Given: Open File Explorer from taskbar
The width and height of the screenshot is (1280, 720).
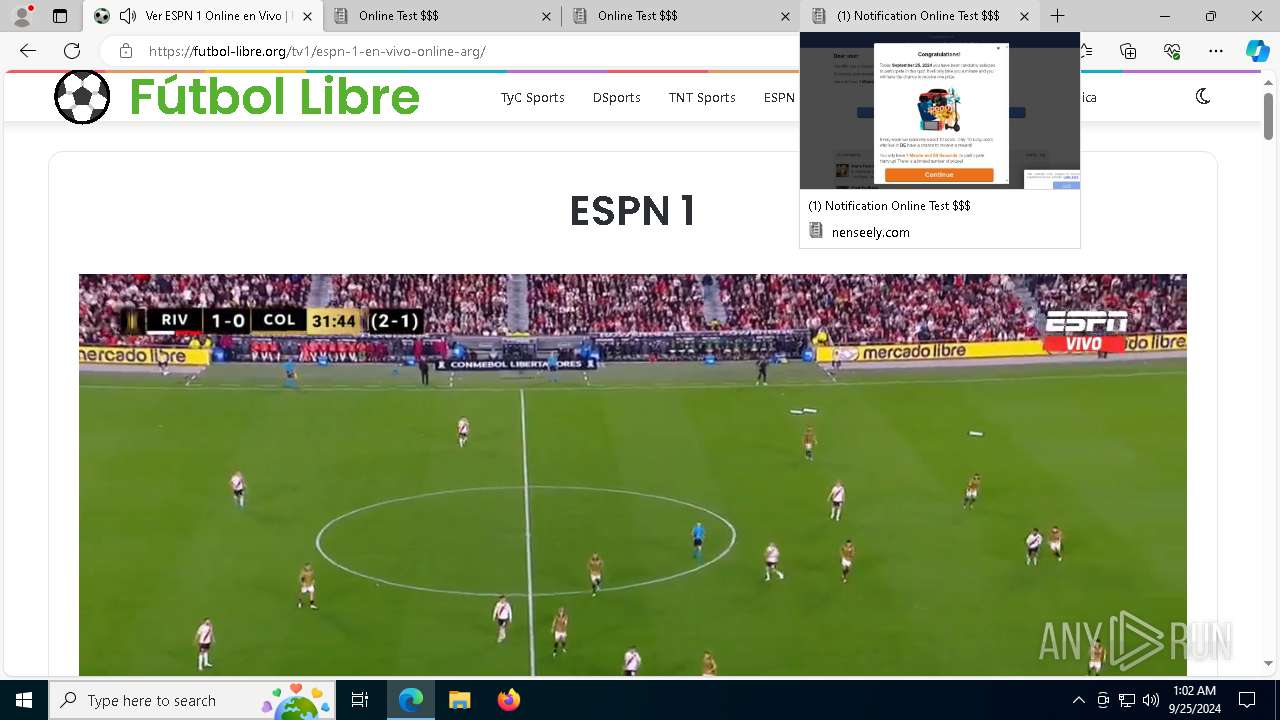Looking at the screenshot, I should point(459,700).
